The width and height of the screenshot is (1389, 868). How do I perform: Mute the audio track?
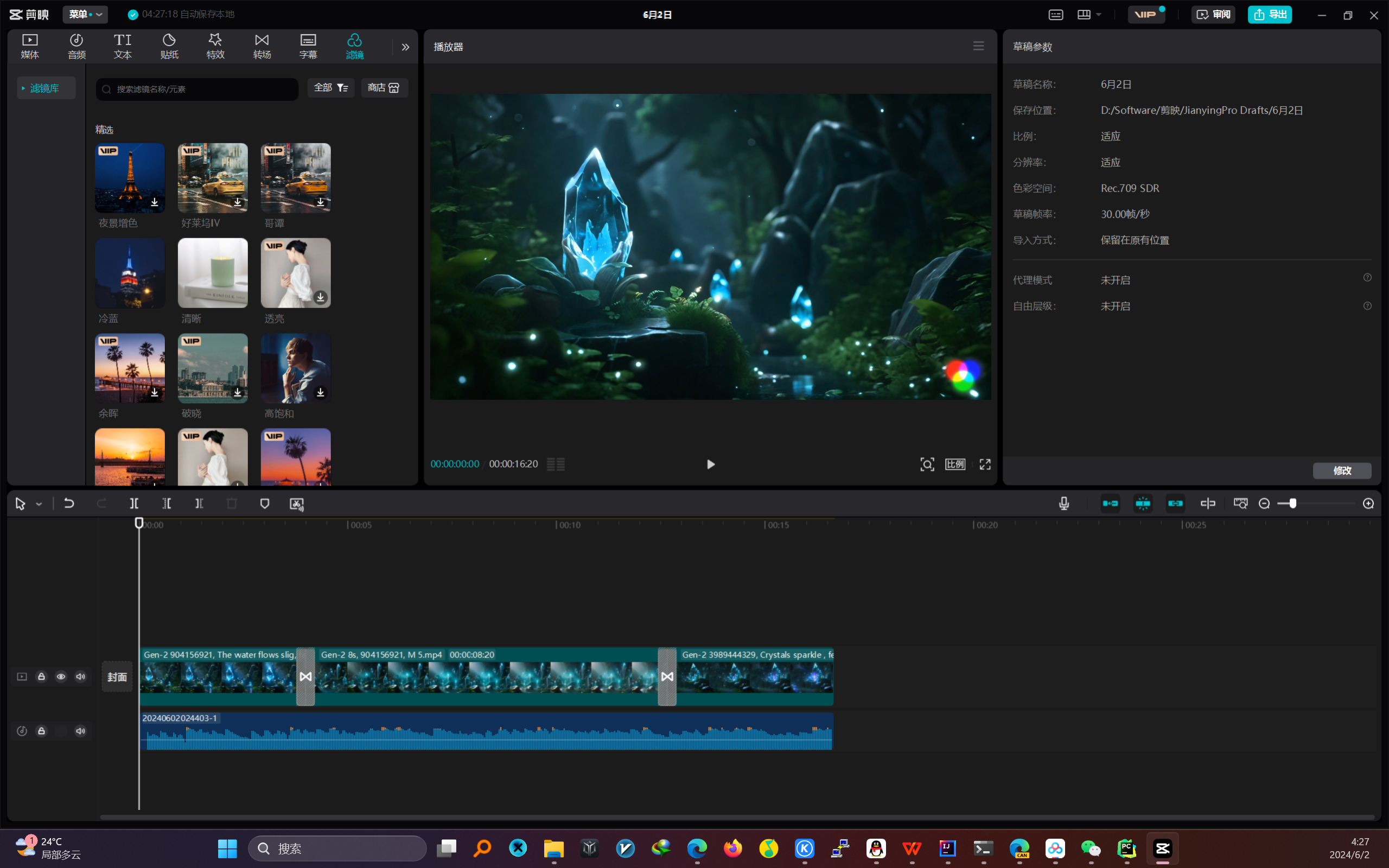80,731
